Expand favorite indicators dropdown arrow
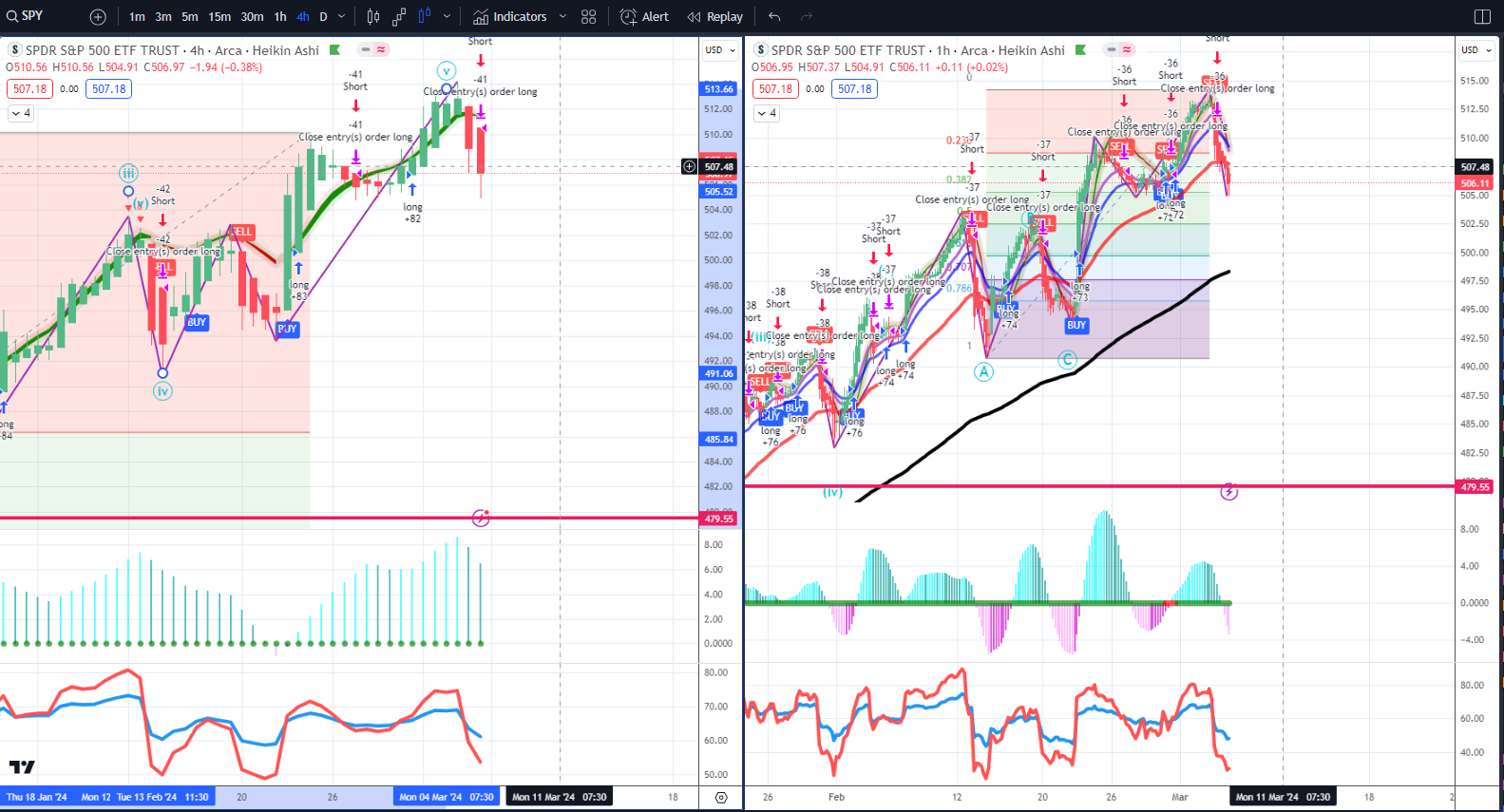The image size is (1504, 812). click(562, 17)
